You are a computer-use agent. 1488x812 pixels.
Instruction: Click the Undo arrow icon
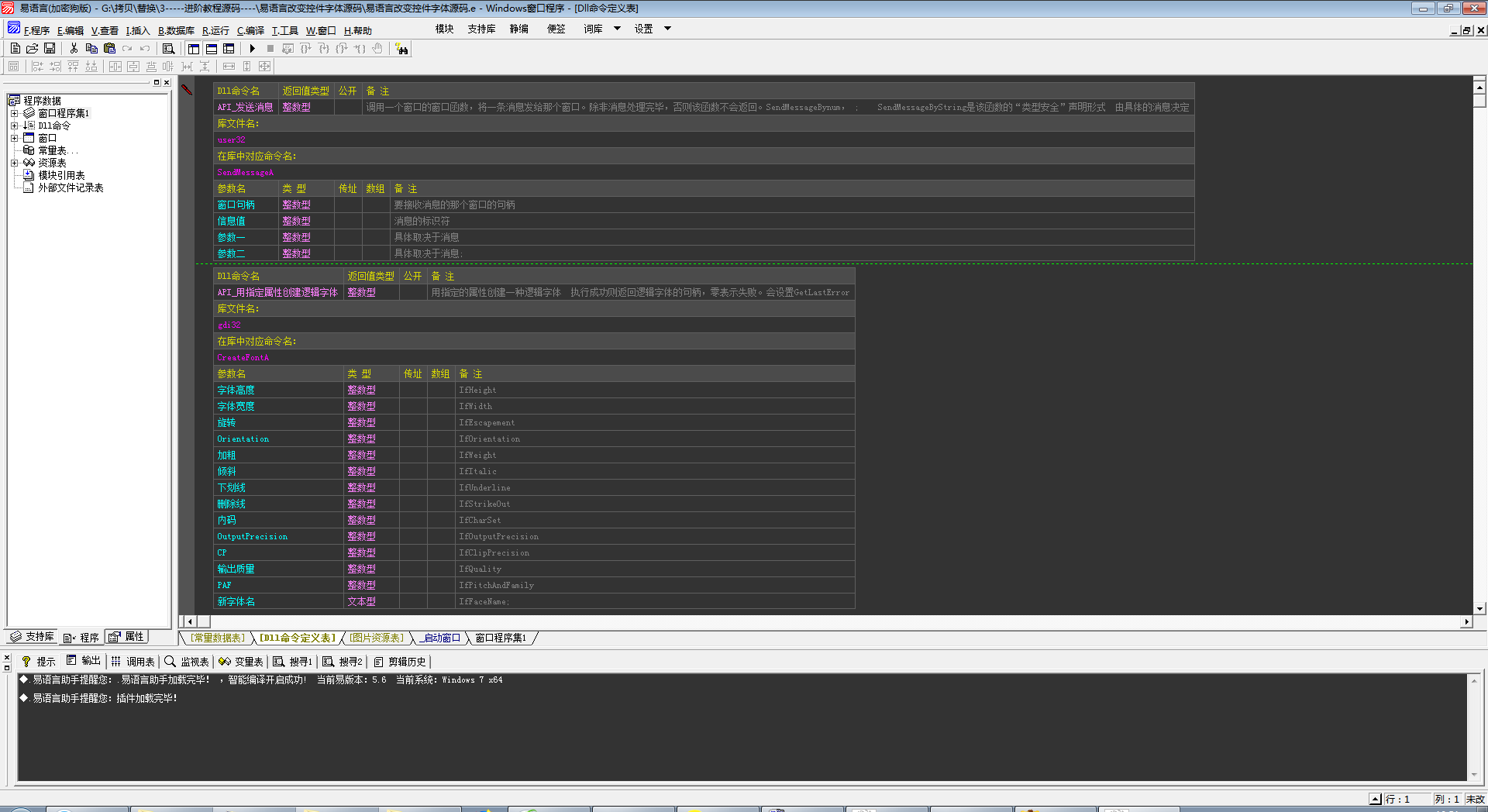click(x=145, y=48)
